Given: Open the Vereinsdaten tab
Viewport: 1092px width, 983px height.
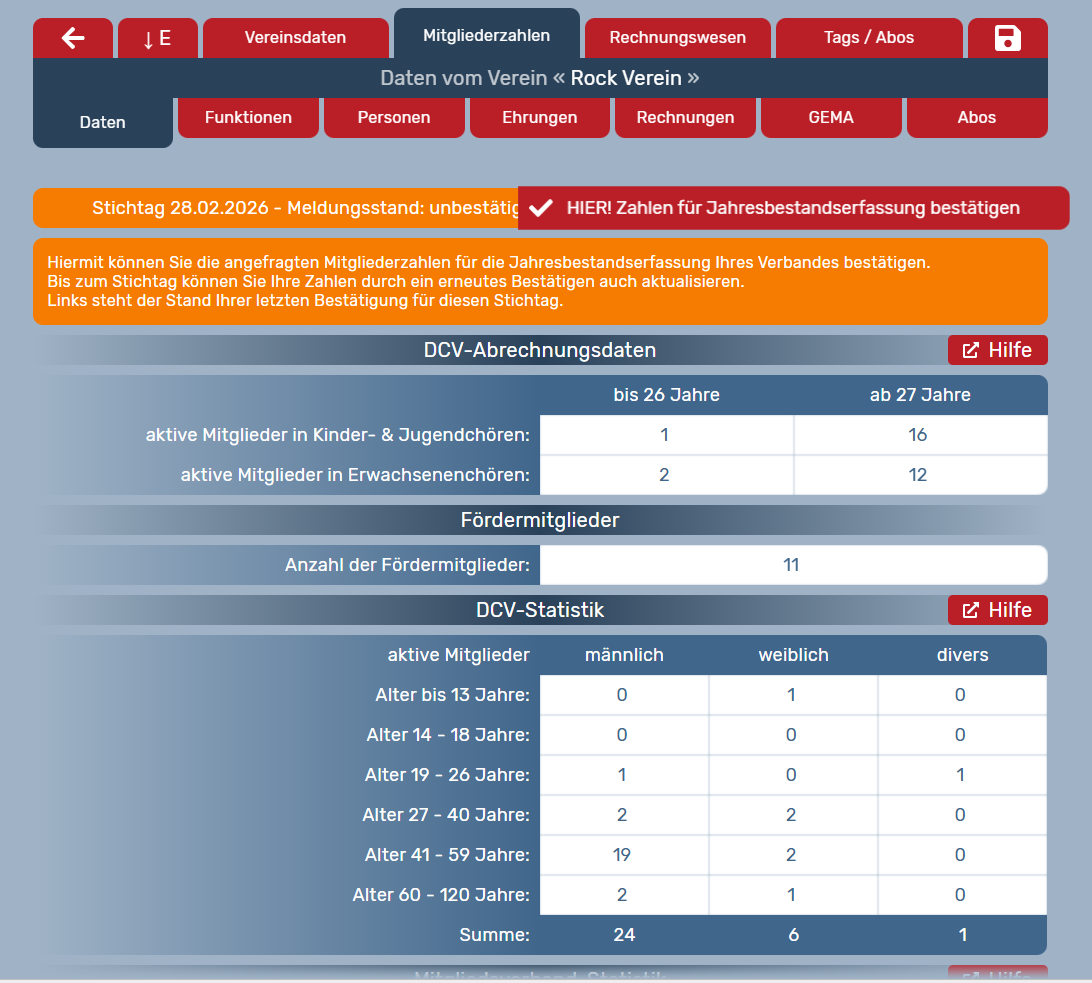Looking at the screenshot, I should pos(295,38).
